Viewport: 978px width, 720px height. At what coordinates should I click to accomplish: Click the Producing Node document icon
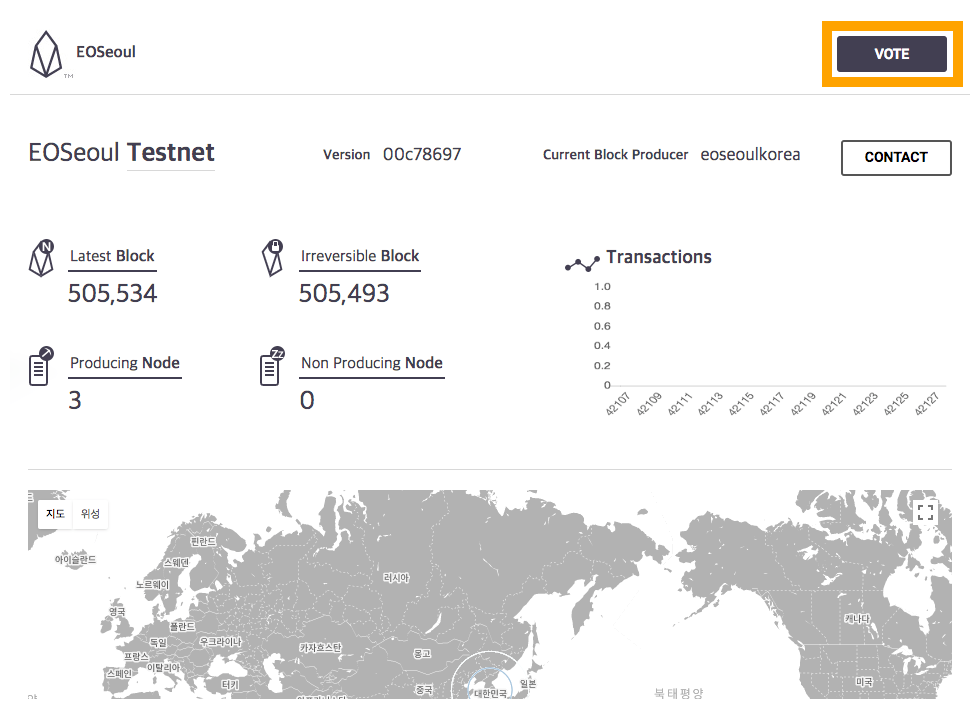click(41, 366)
